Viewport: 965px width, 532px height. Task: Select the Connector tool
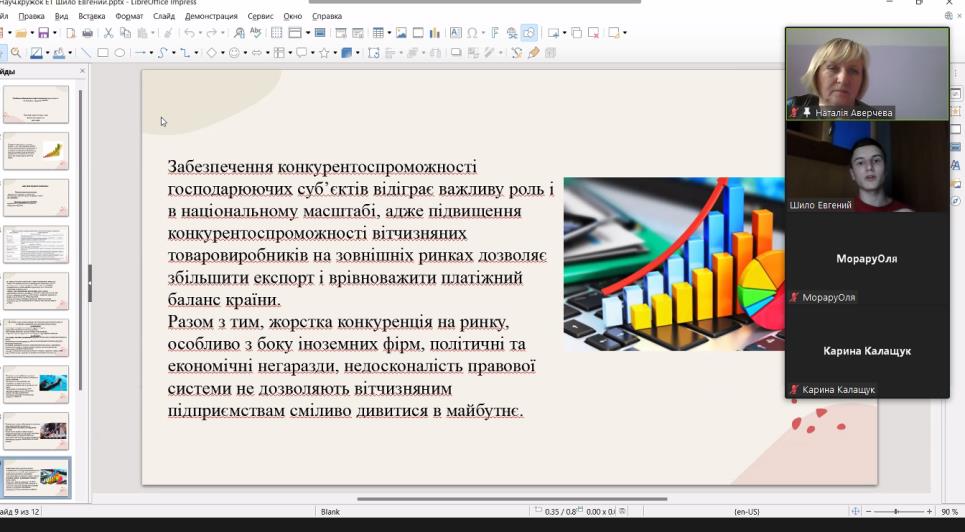184,53
